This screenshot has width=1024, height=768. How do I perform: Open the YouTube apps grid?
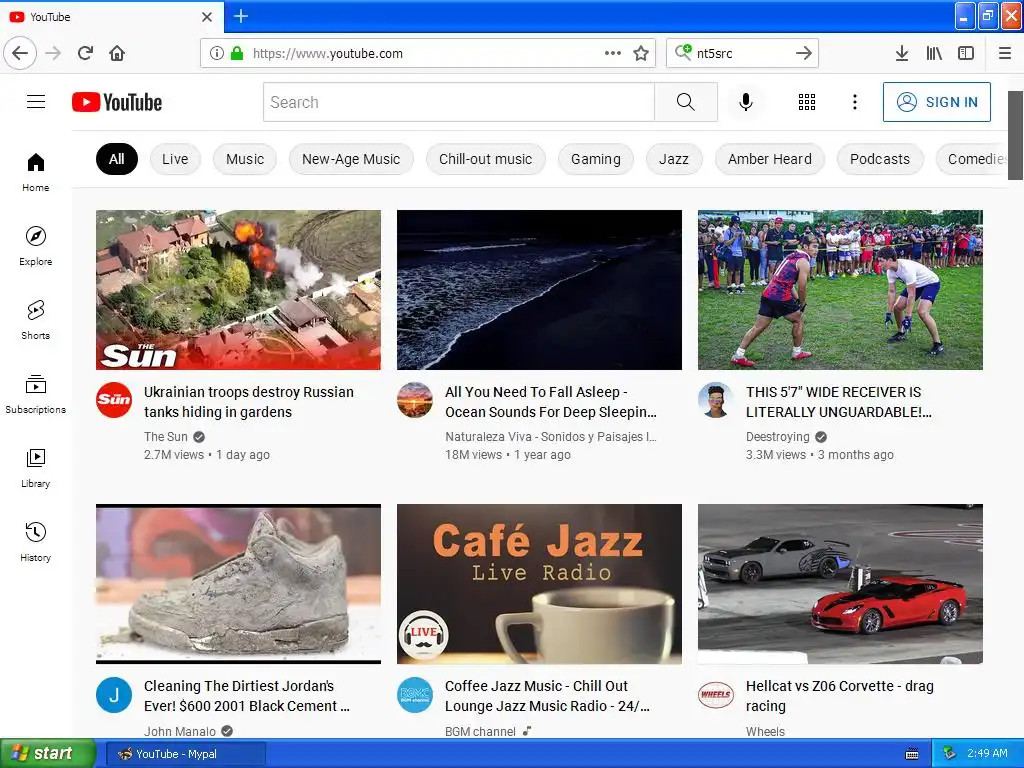pyautogui.click(x=807, y=102)
